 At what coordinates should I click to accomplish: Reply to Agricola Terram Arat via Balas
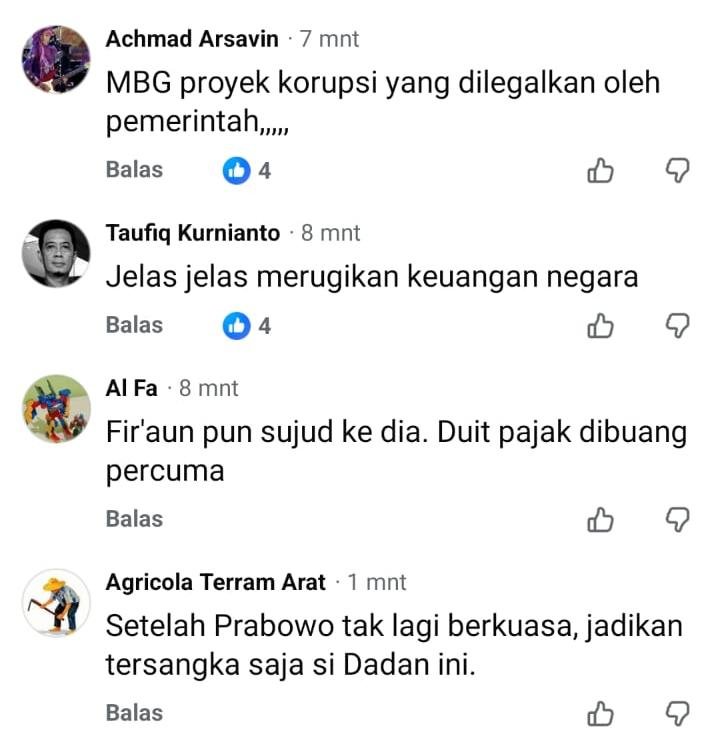pos(134,713)
